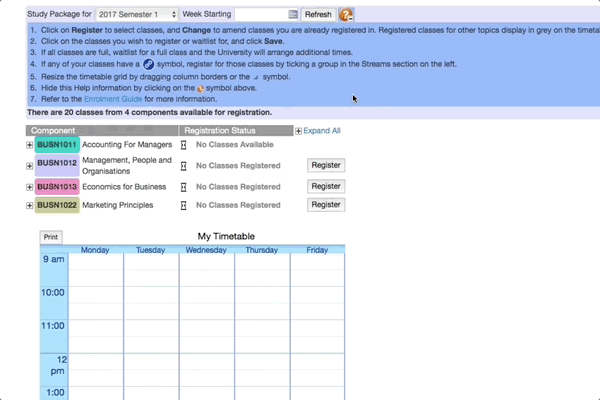Hide help using the question mark icon
Viewport: 600px width, 400px height.
346,15
